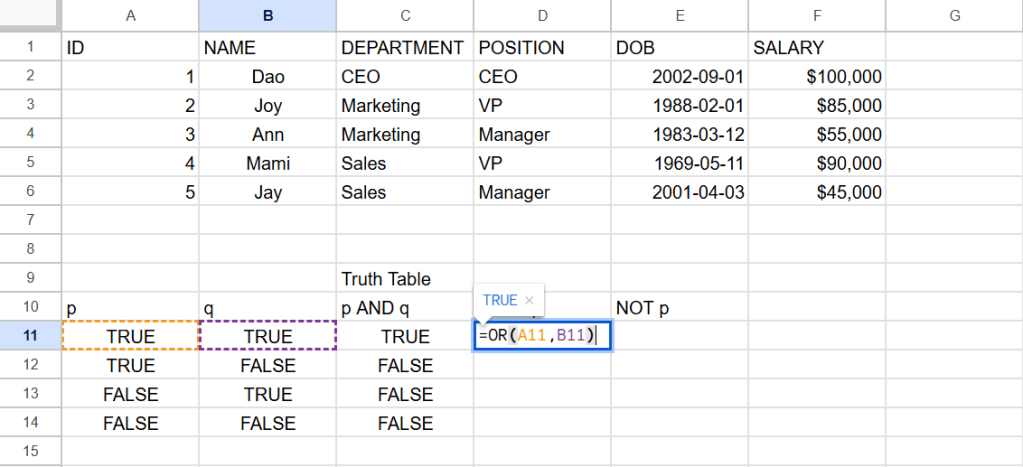Click the orange-dashed TRUE cell A11
Image resolution: width=1023 pixels, height=467 pixels.
tap(130, 336)
